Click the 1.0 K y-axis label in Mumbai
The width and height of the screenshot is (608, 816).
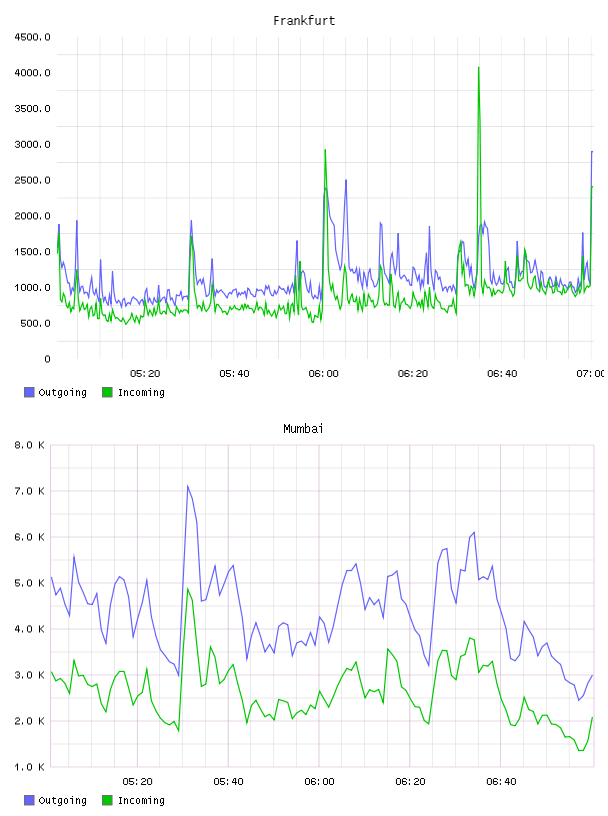pos(30,767)
